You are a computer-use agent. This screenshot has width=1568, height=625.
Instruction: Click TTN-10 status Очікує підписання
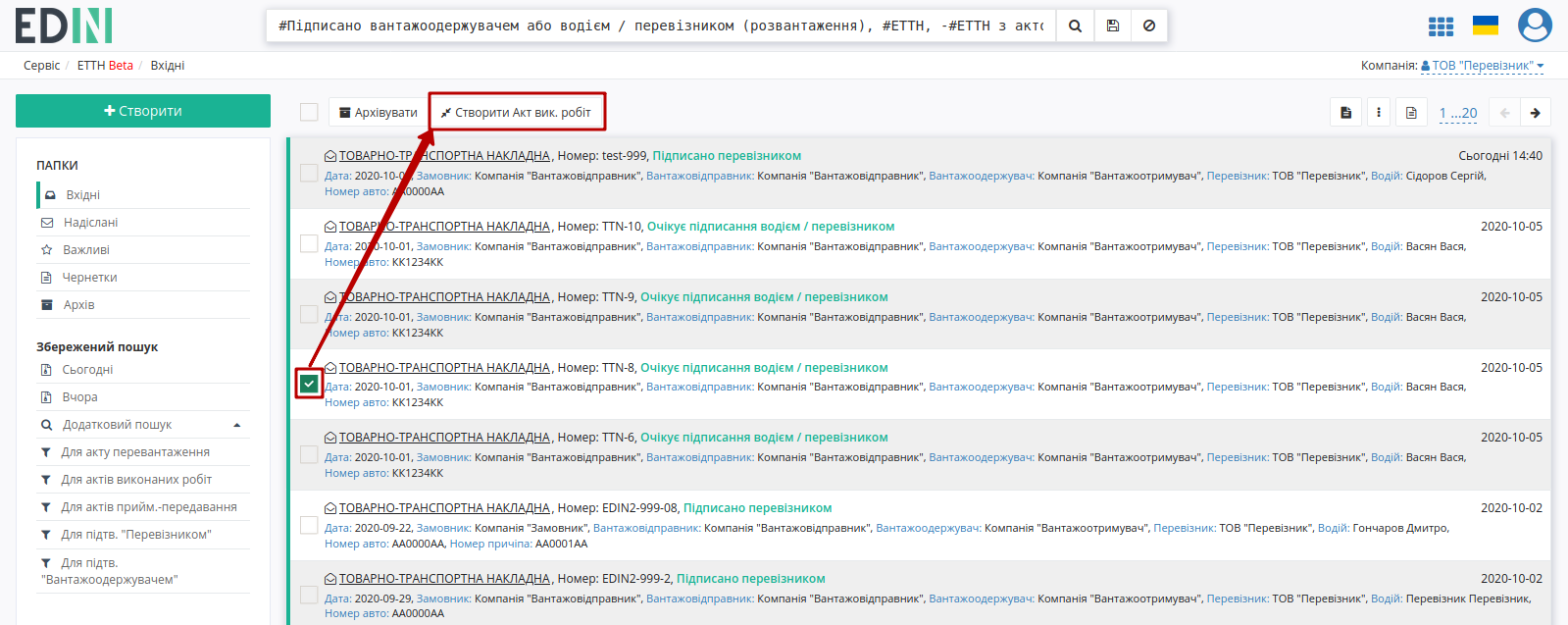[771, 227]
